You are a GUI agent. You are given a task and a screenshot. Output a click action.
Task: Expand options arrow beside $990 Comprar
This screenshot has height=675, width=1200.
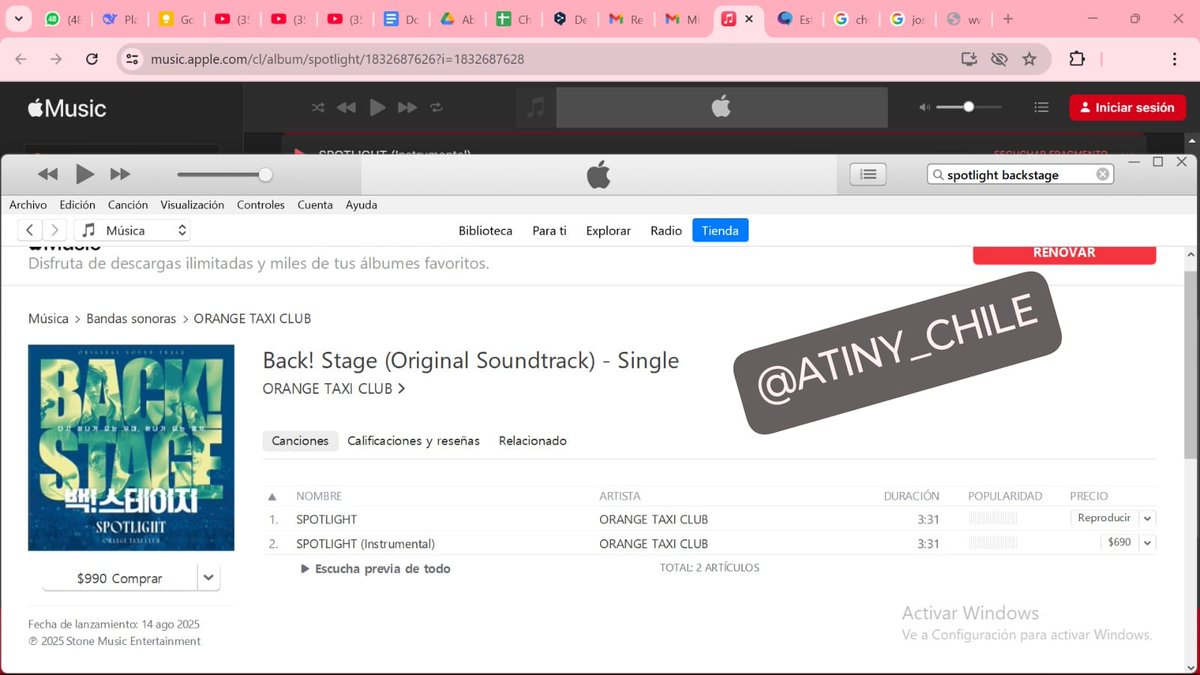tap(209, 578)
